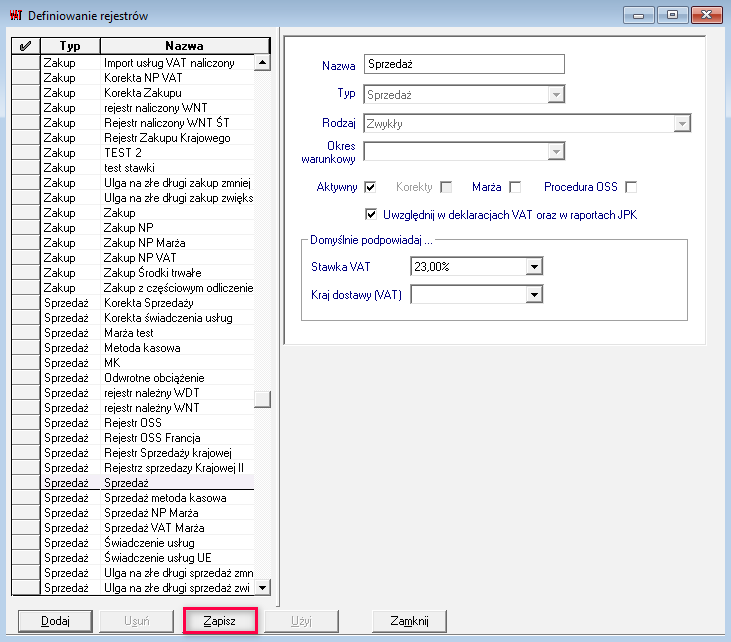Toggle the Aktywny checkbox

pos(370,187)
